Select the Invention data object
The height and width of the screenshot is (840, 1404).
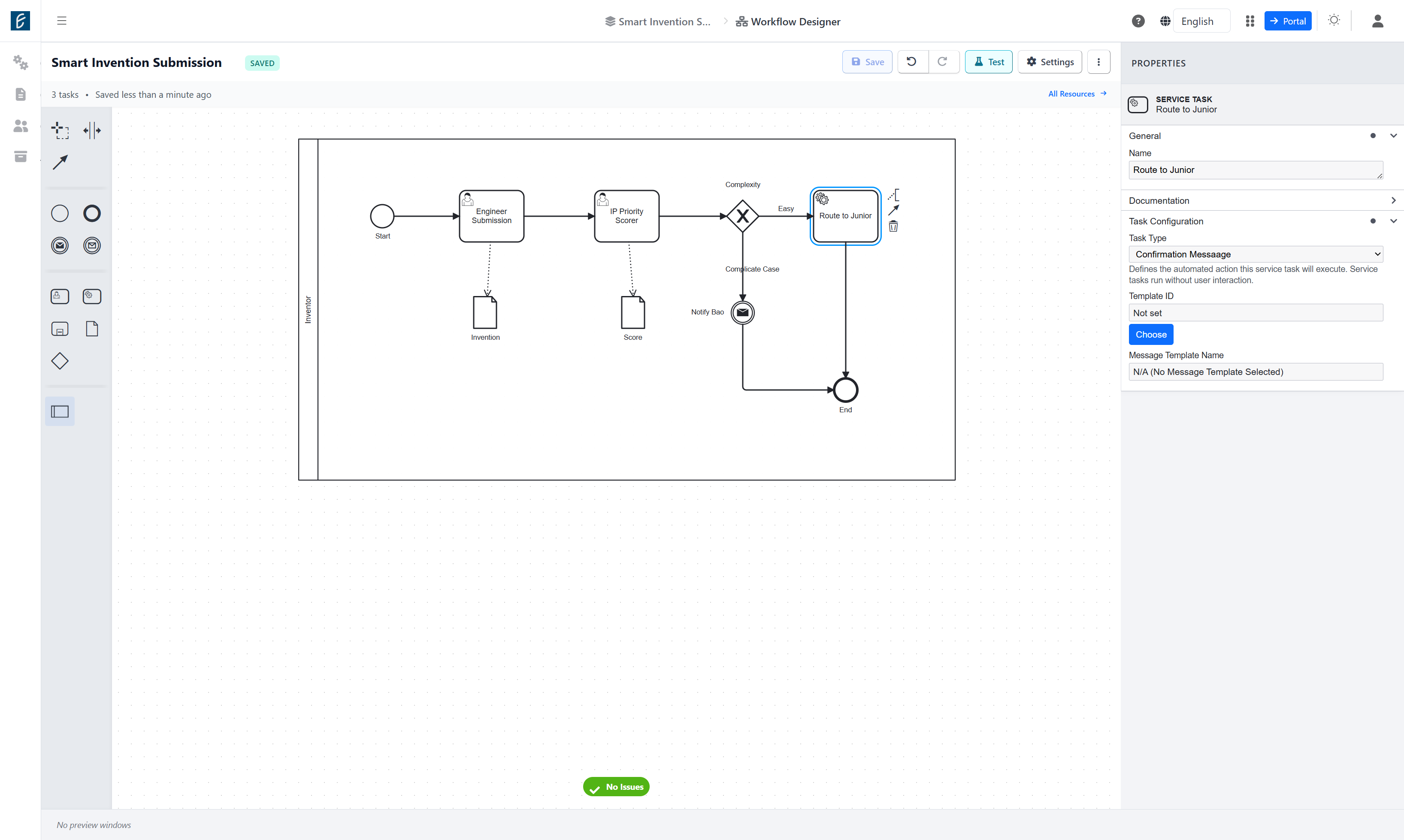point(485,312)
